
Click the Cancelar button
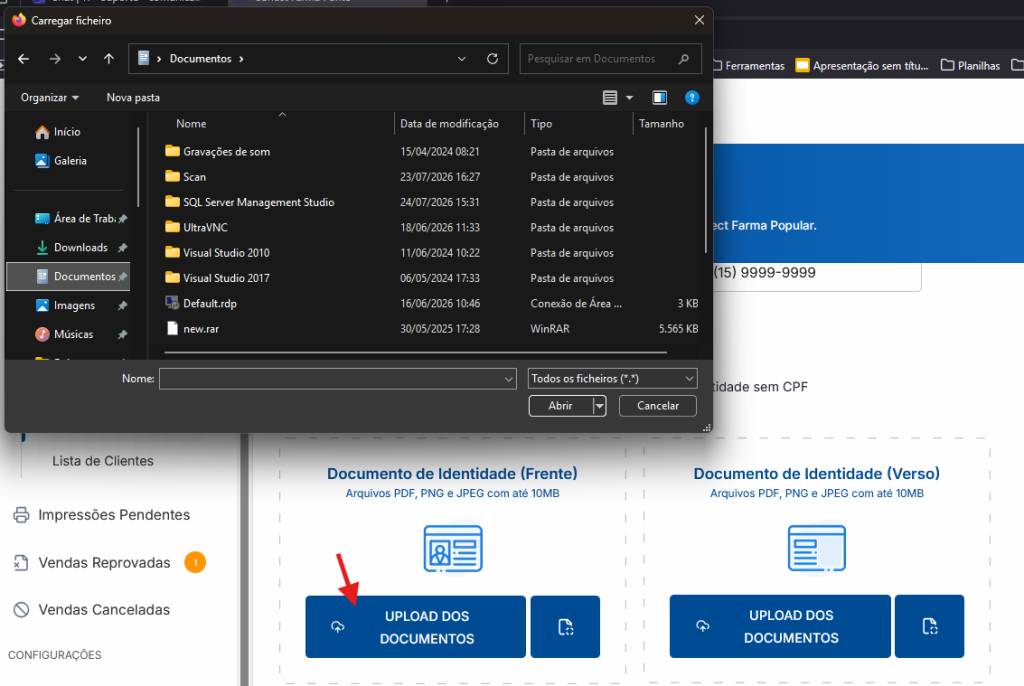[x=658, y=406]
